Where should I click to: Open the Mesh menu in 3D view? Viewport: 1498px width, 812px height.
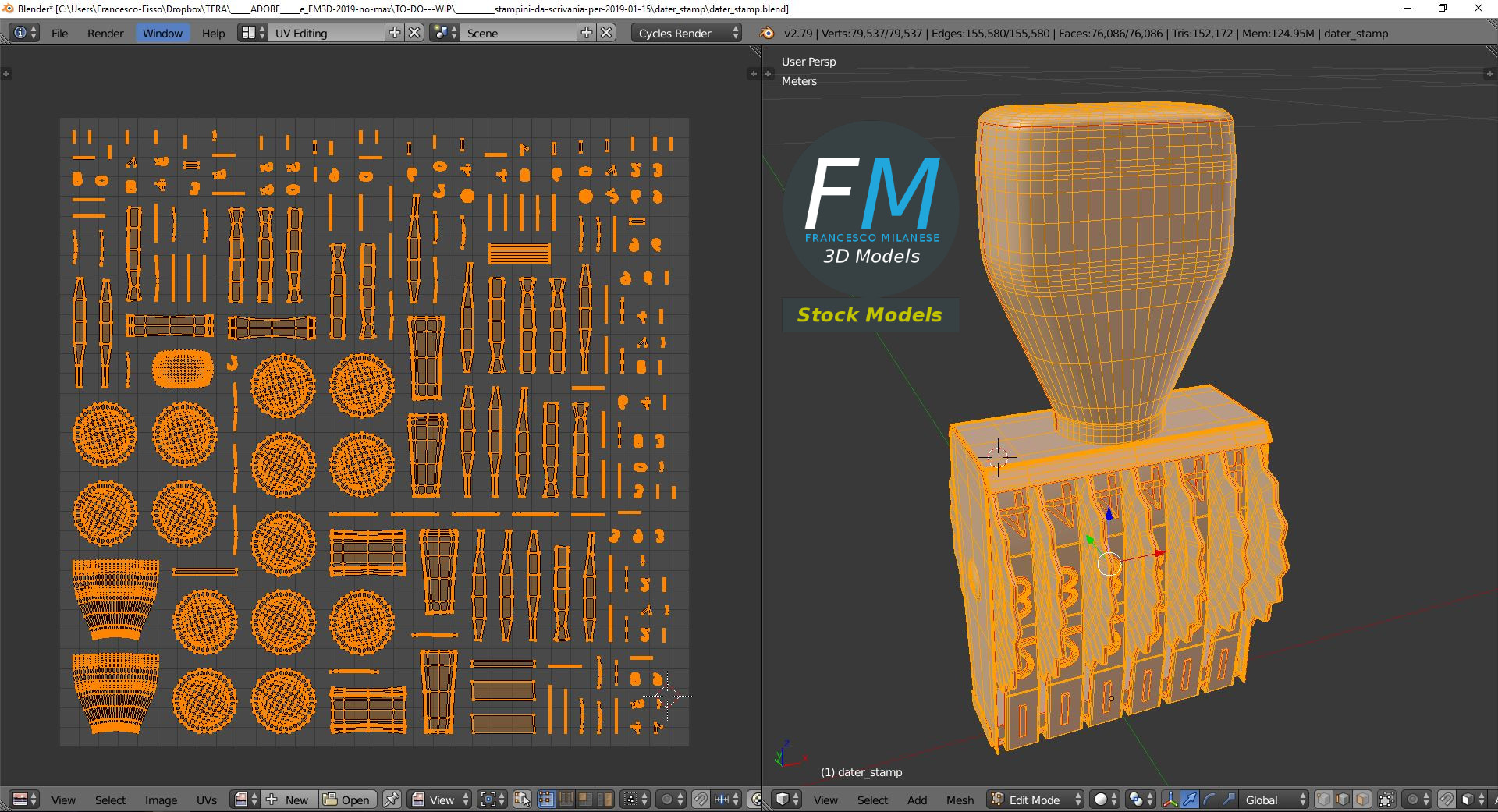point(960,800)
